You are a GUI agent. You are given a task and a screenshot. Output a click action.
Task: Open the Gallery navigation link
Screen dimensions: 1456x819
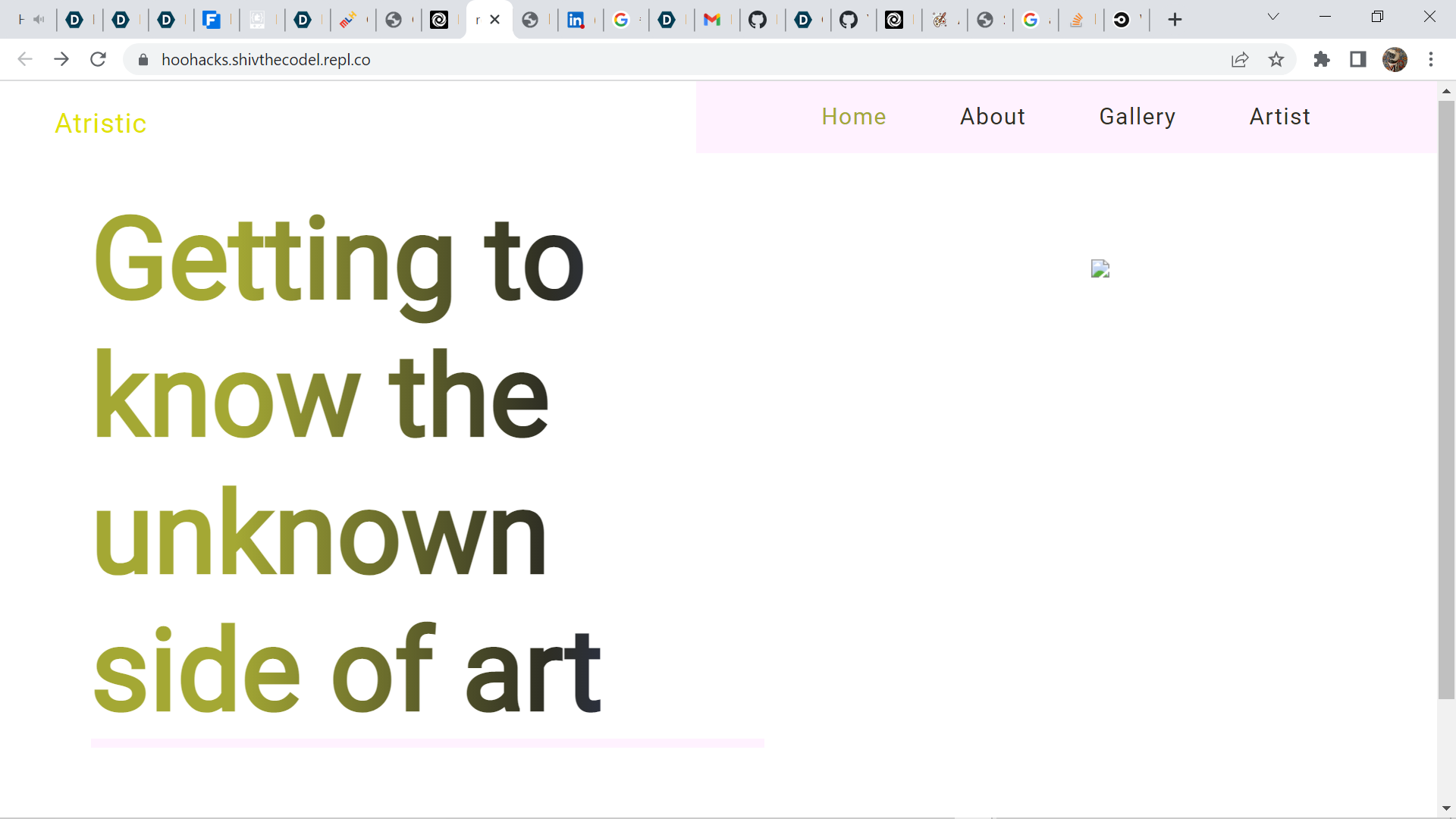click(x=1137, y=117)
